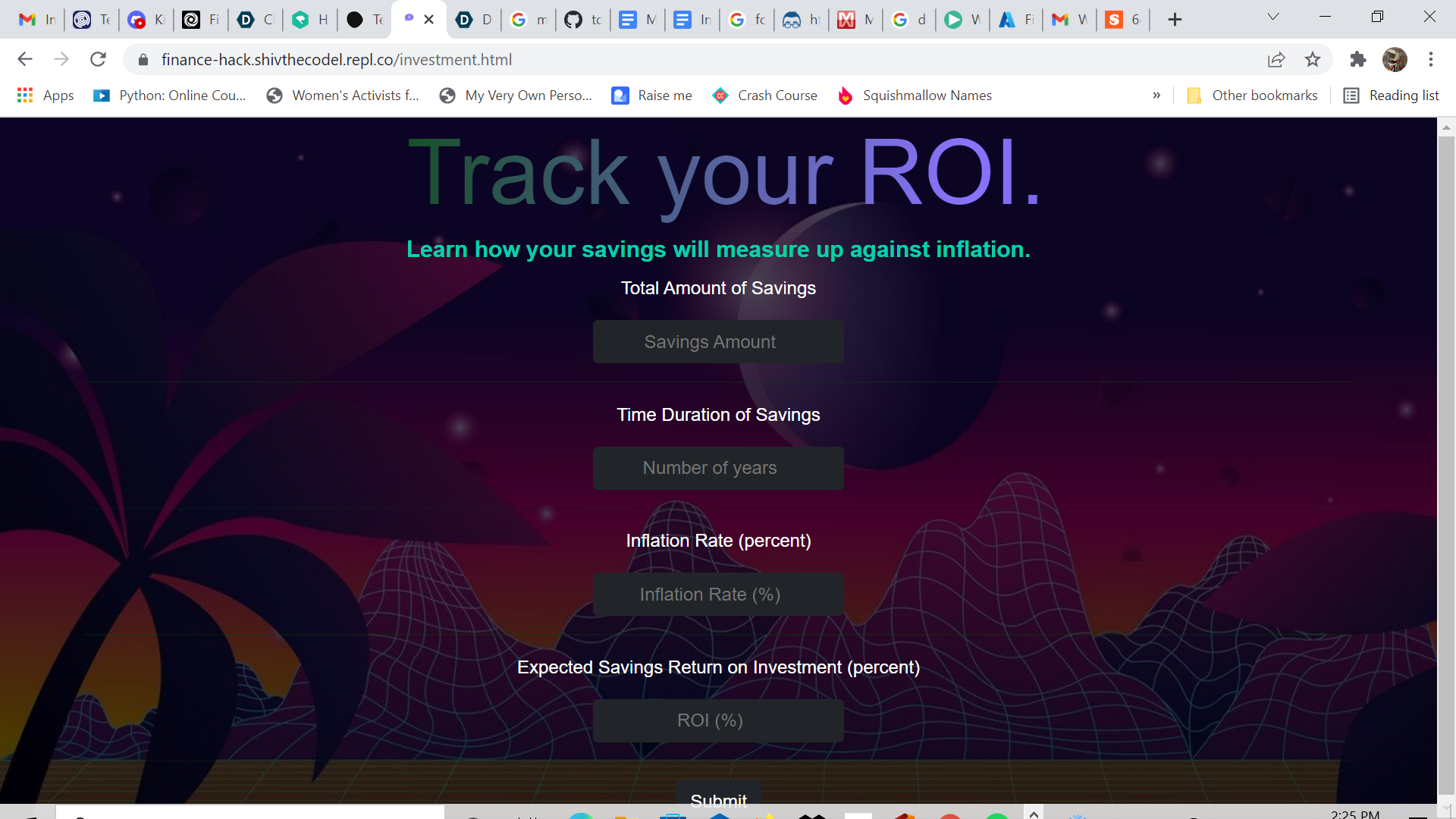Image resolution: width=1456 pixels, height=819 pixels.
Task: Click the Savings Amount input field
Action: pos(718,342)
